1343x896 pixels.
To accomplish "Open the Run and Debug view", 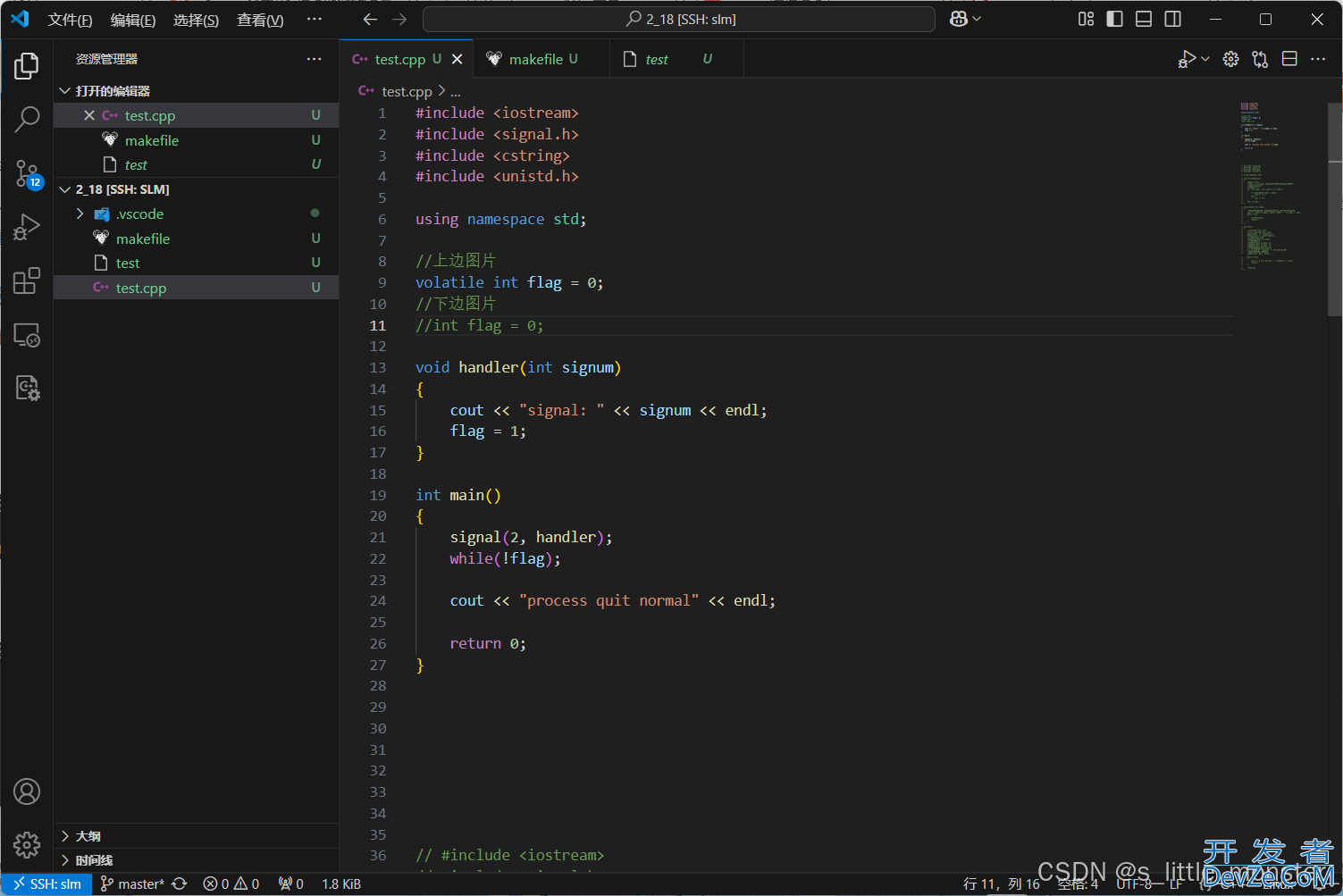I will coord(27,227).
